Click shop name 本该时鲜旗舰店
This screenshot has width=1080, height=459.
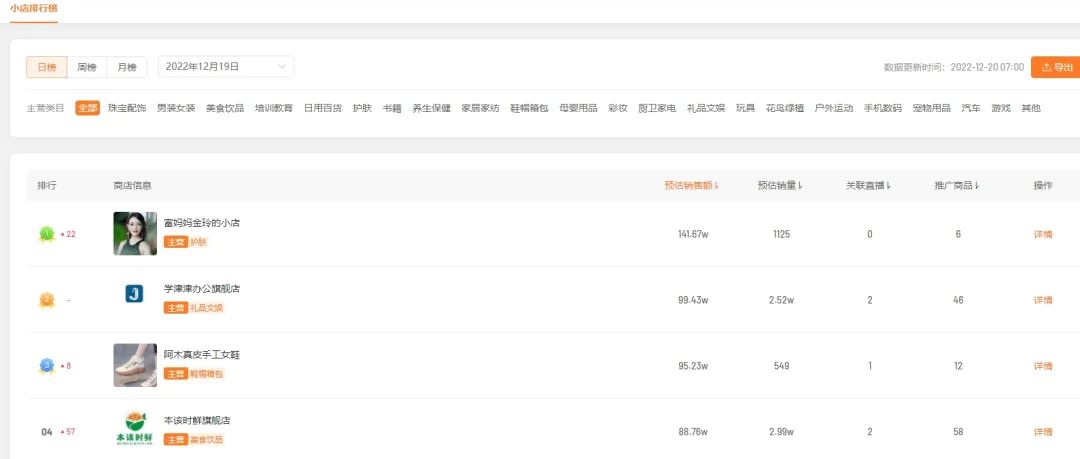click(x=197, y=420)
